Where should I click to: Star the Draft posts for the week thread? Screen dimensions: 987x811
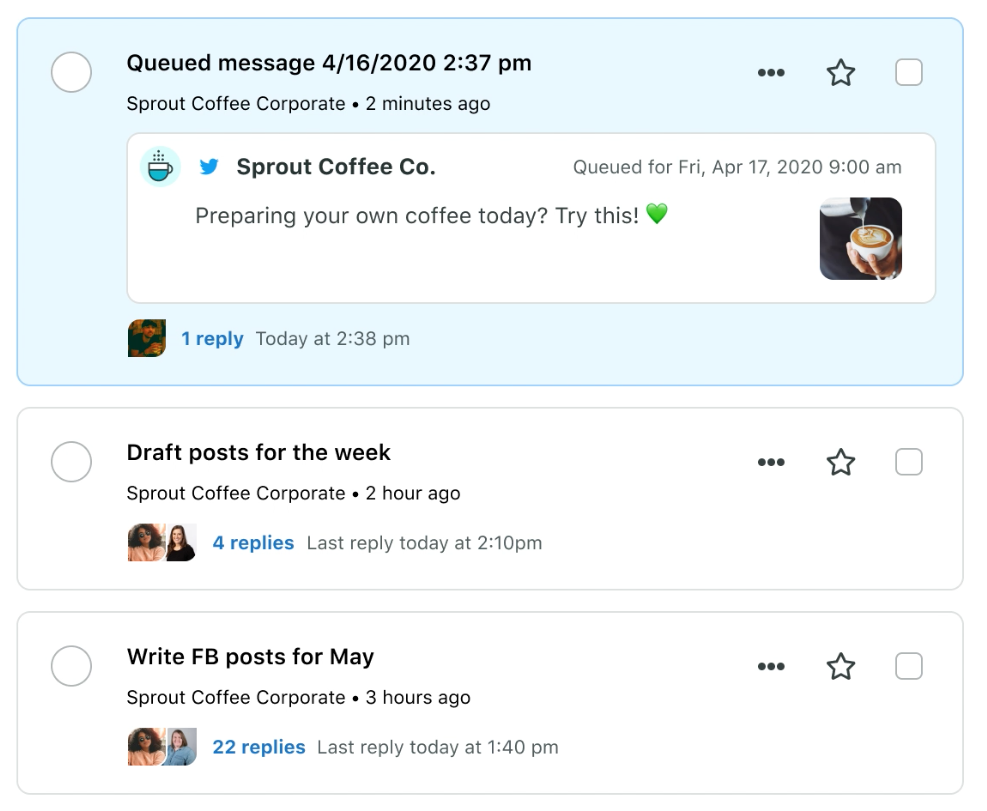coord(840,462)
